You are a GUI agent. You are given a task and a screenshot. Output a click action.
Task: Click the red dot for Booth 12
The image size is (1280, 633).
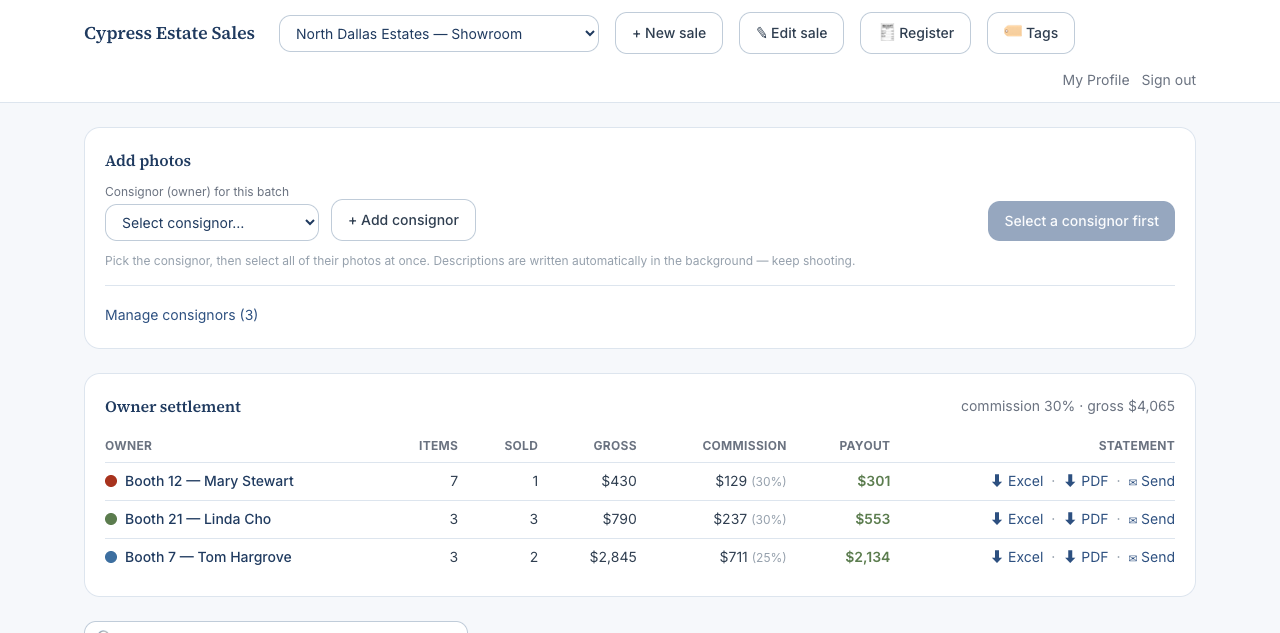(x=111, y=481)
